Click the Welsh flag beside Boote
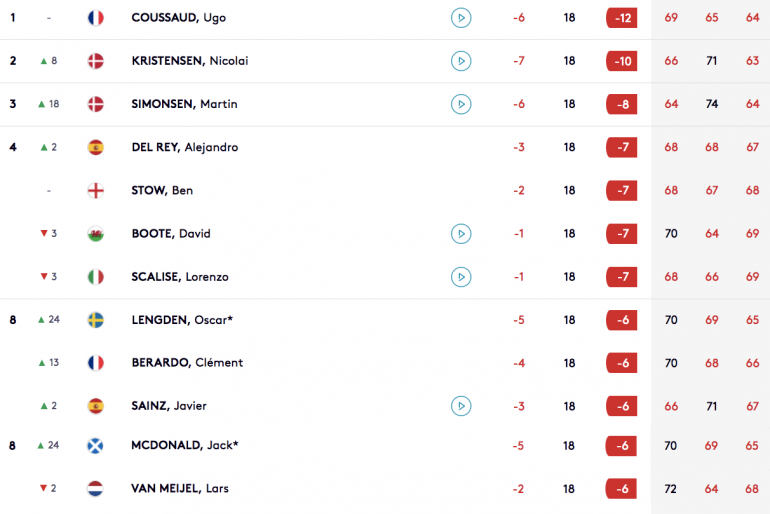This screenshot has height=514, width=770. tap(96, 234)
